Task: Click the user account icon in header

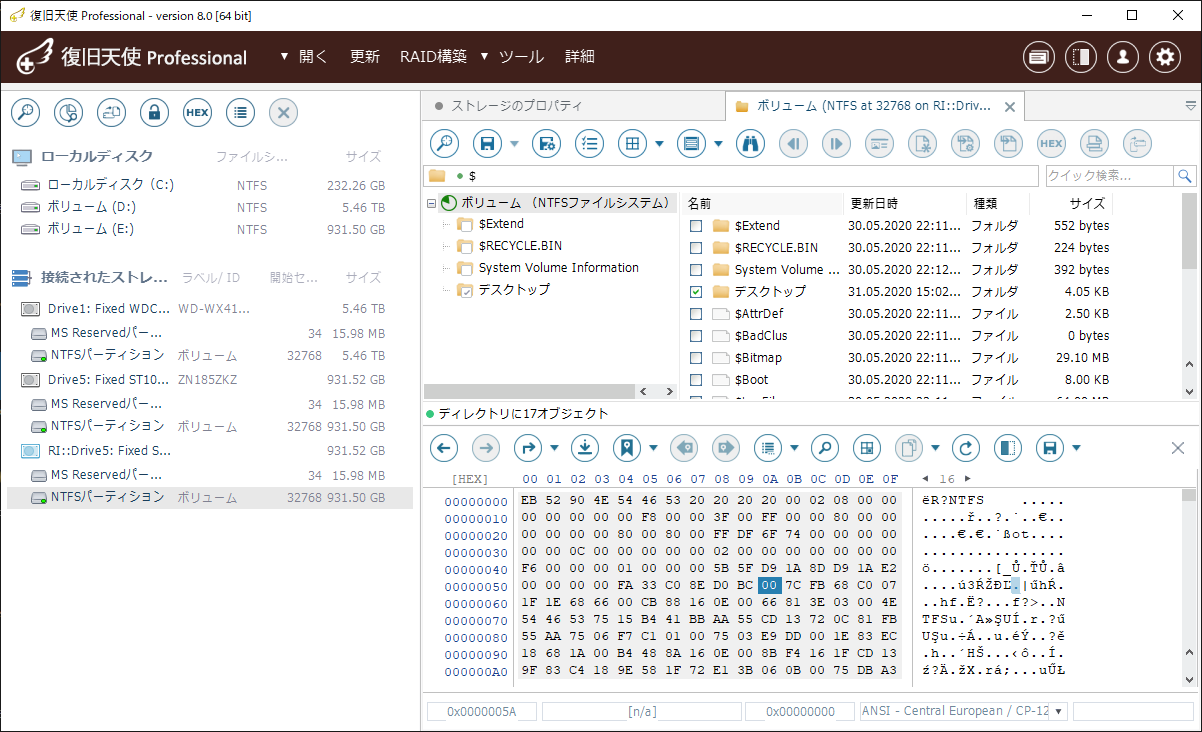Action: point(1123,57)
